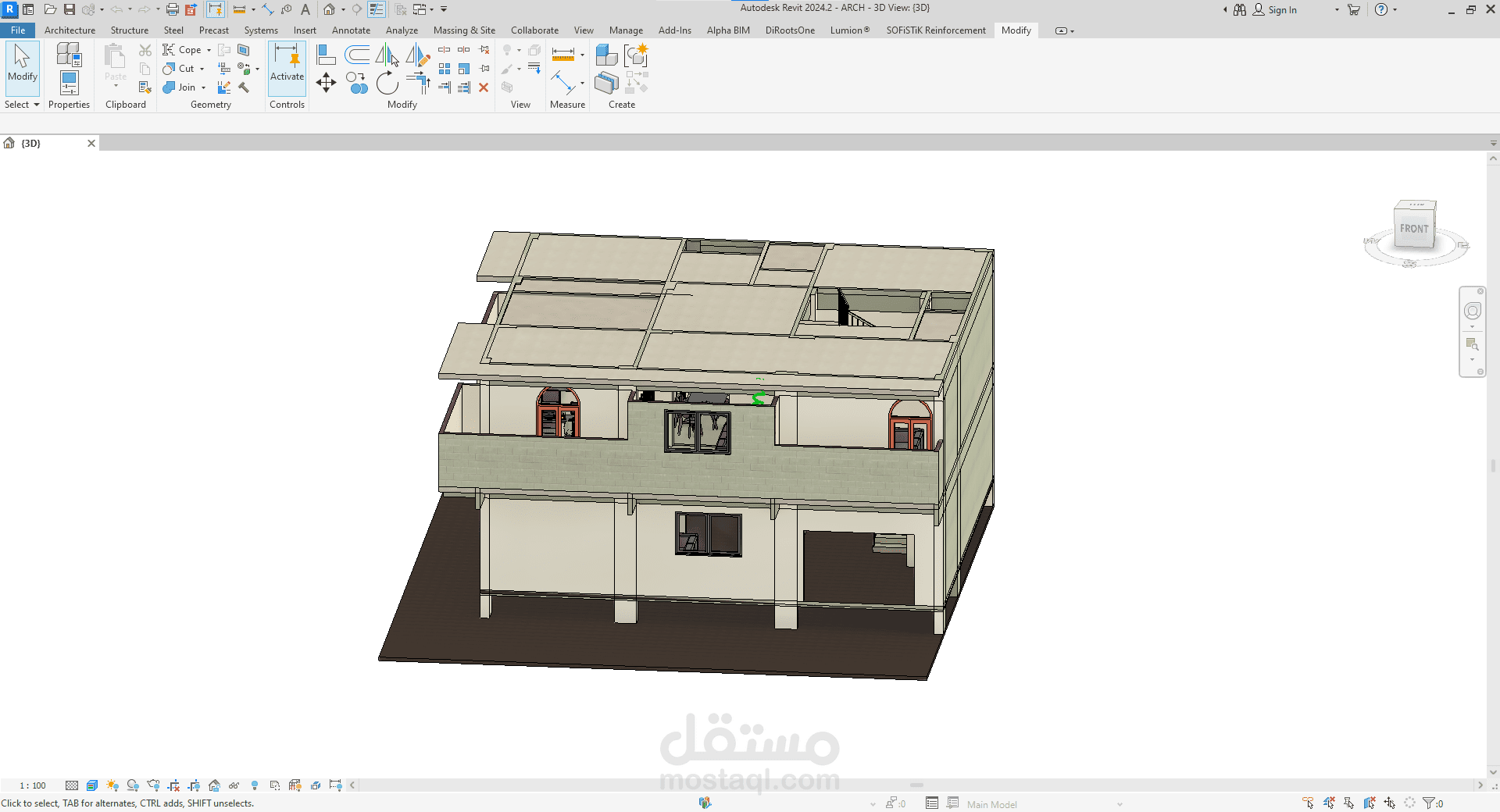Toggle Drag Elements on Selection in status bar
The image size is (1500, 812).
[1390, 803]
